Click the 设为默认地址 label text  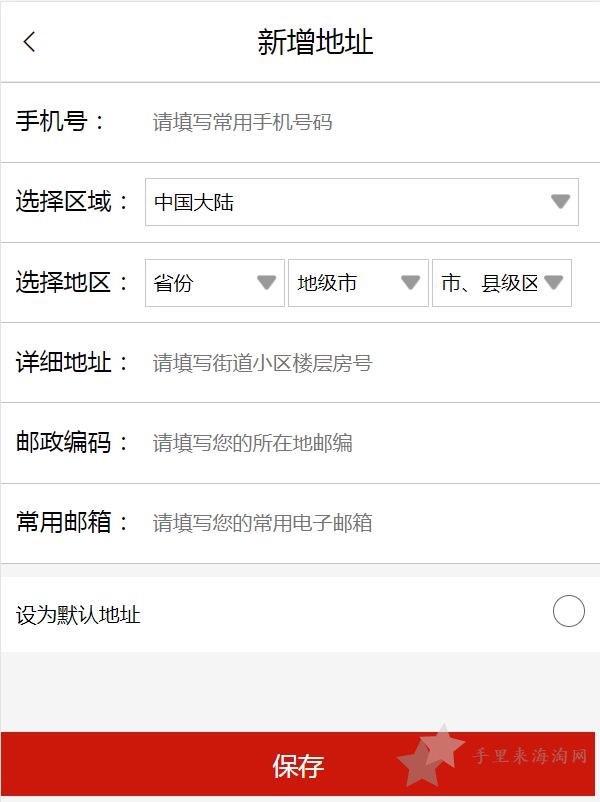(x=78, y=614)
